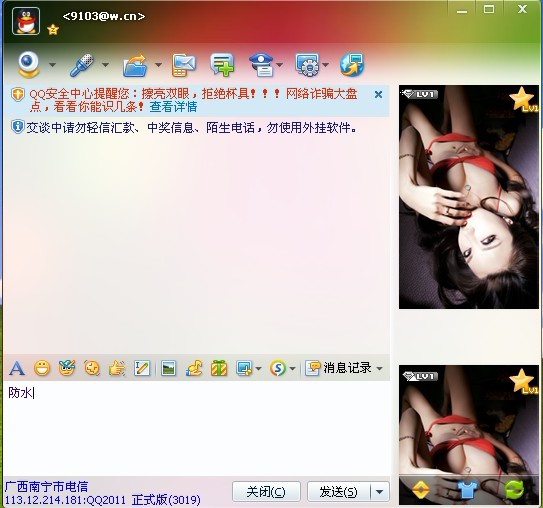This screenshot has height=508, width=543.
Task: Expand search options arrow beside Soso
Action: (x=292, y=368)
